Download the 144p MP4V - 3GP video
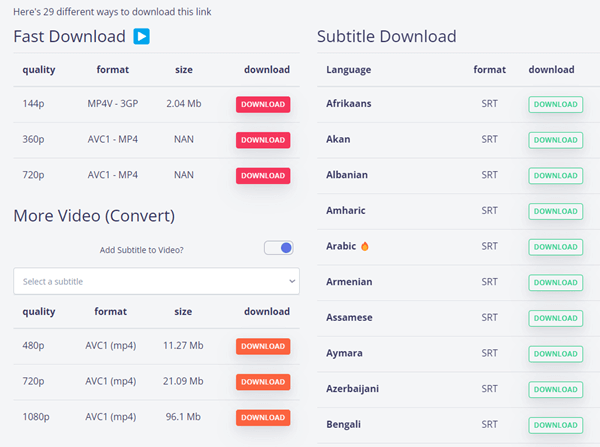The height and width of the screenshot is (447, 600). [x=263, y=104]
